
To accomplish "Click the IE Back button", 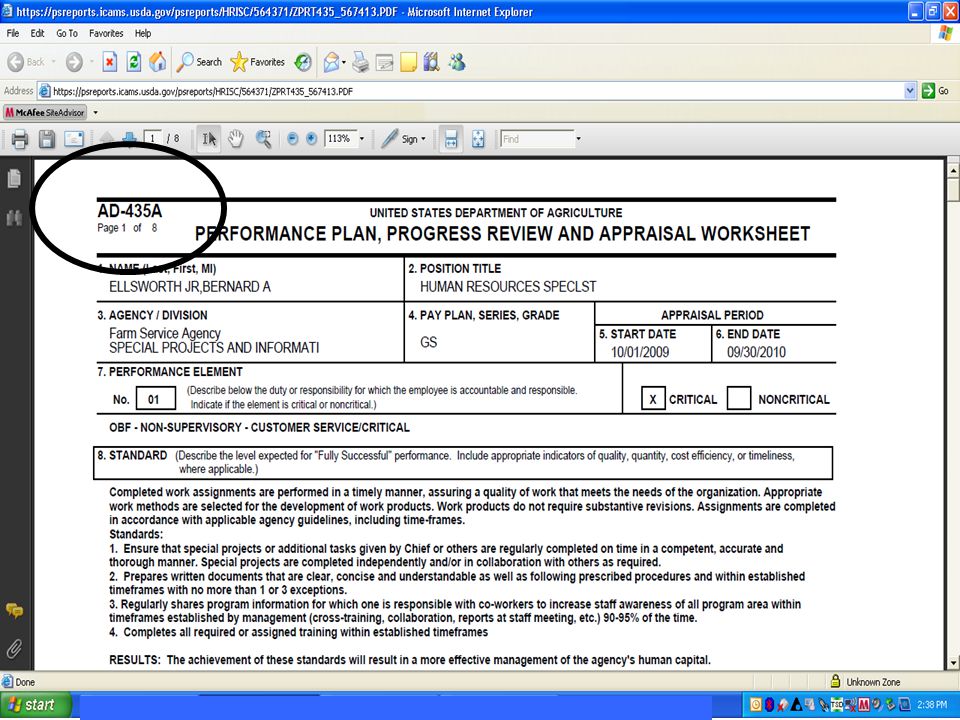I will pos(26,62).
